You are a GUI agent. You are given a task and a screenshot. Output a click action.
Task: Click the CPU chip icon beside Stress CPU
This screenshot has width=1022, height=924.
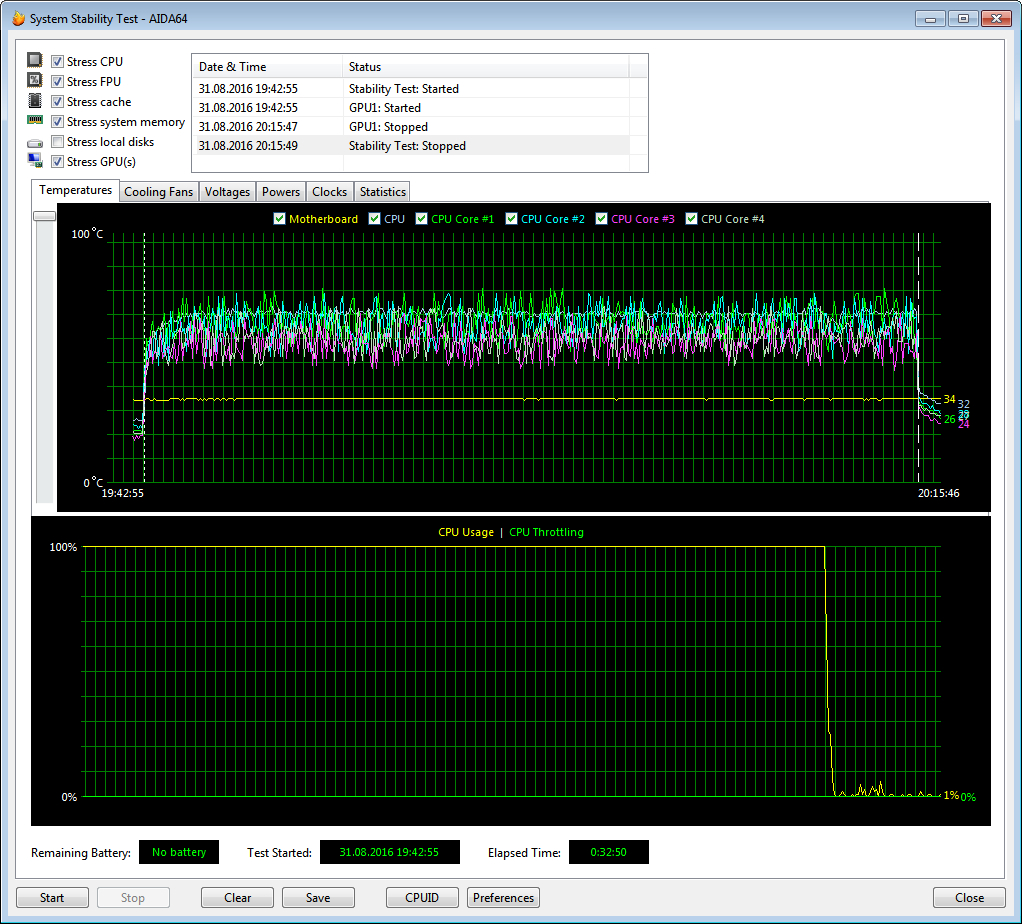pos(35,61)
